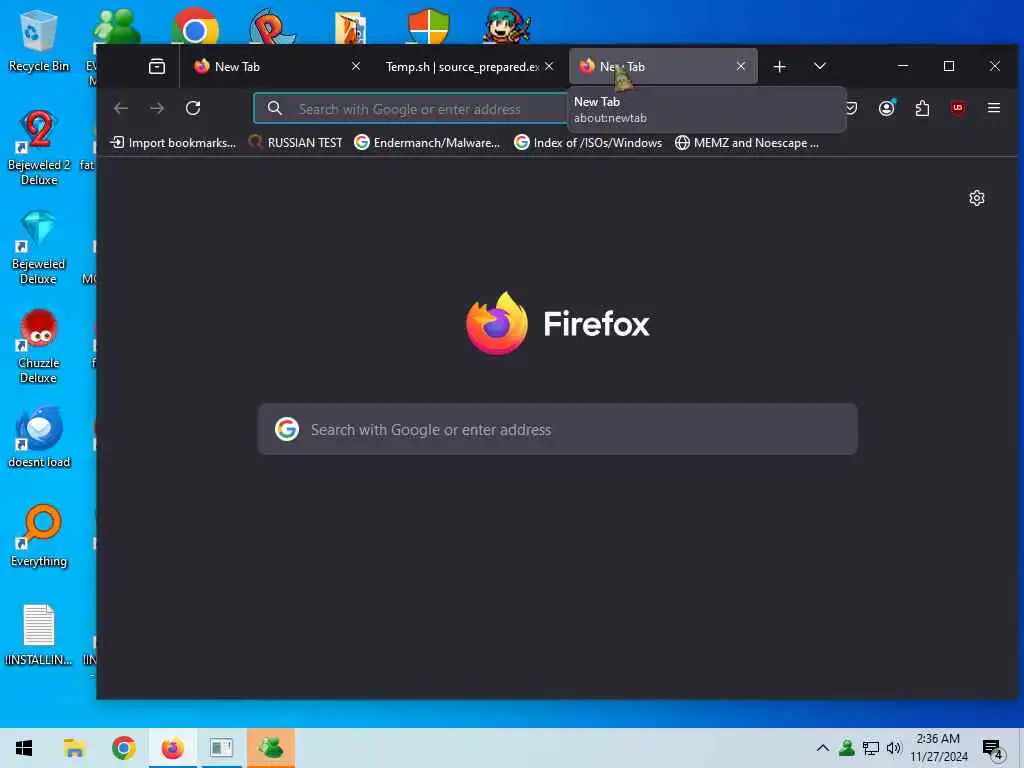Image resolution: width=1024 pixels, height=768 pixels.
Task: Open the doesnt load desktop shortcut
Action: (x=39, y=438)
